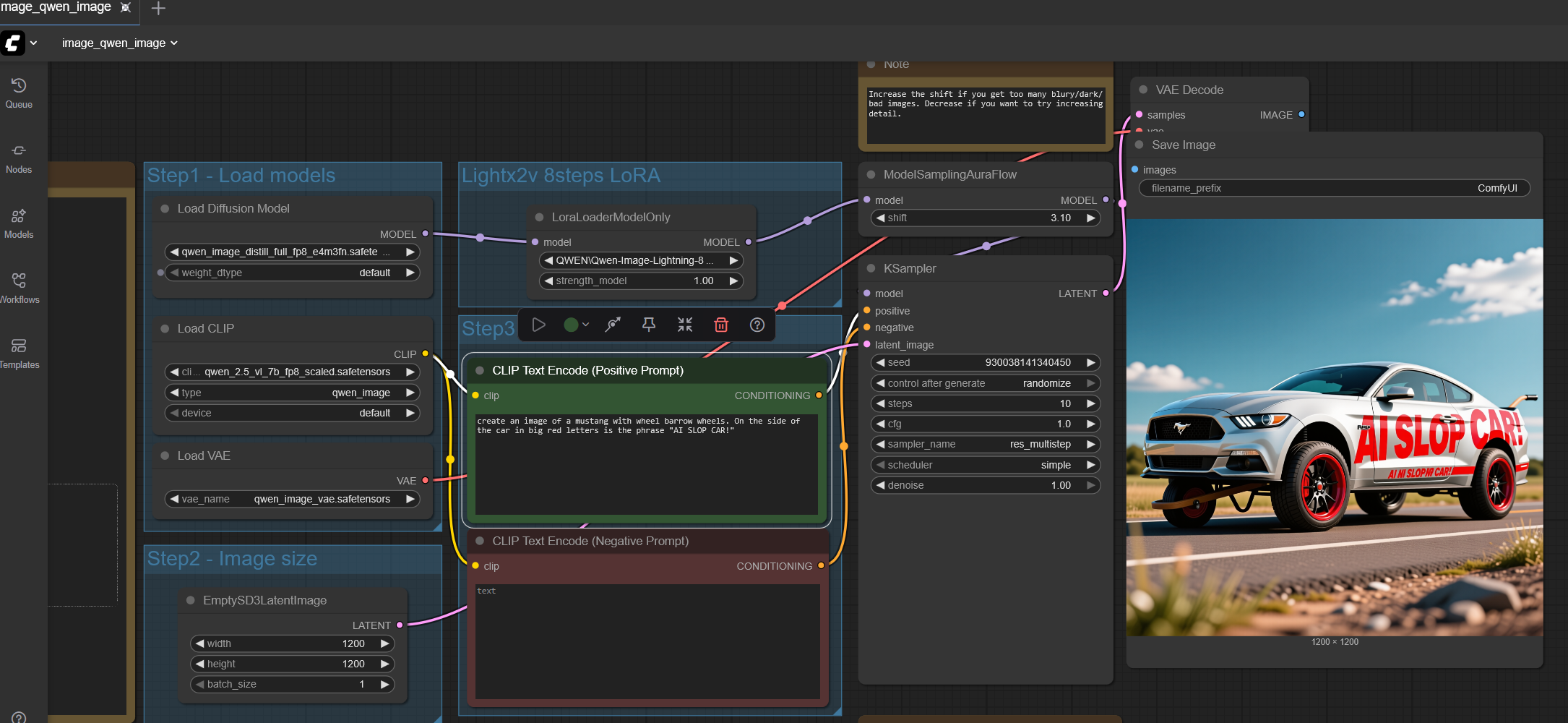Click the generated mustang image preview
This screenshot has height=723, width=1568.
1335,427
